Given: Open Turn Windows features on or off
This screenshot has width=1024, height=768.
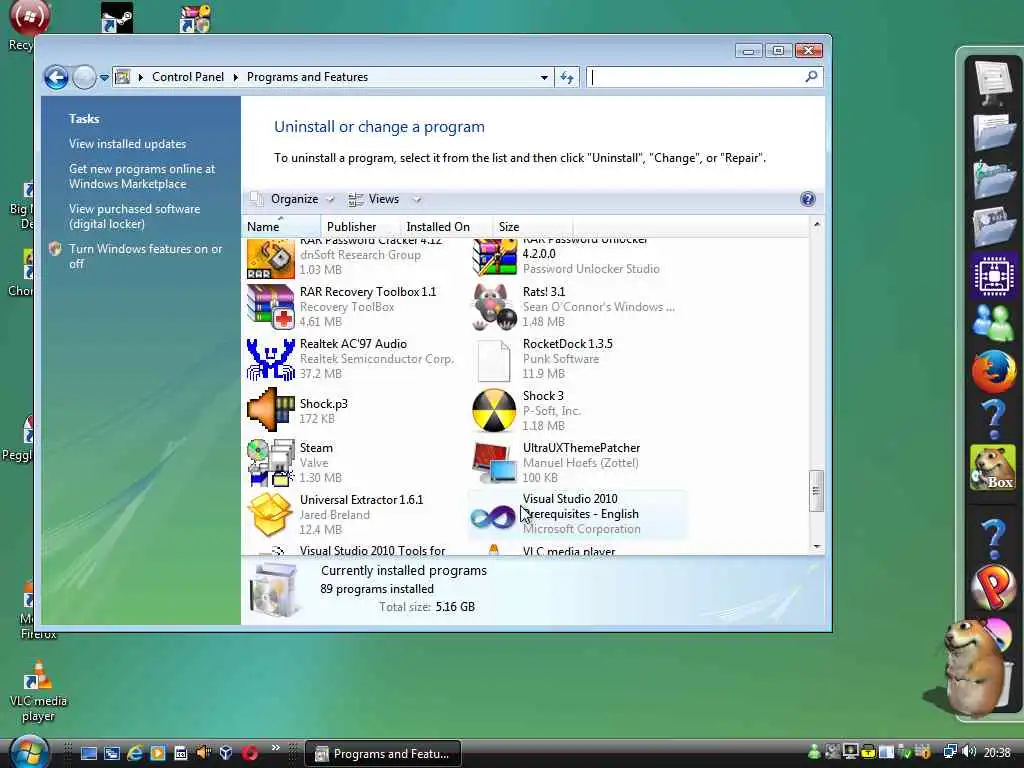Looking at the screenshot, I should (146, 256).
